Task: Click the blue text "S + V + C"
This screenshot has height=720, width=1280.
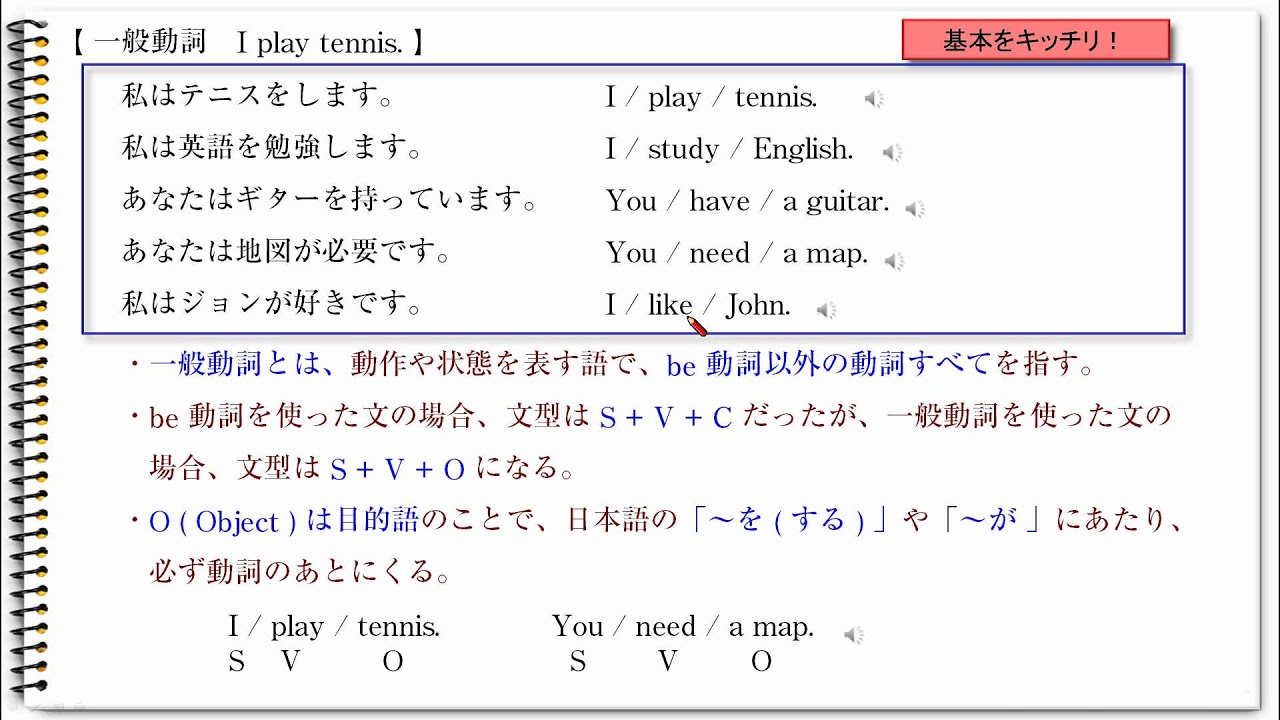Action: 666,418
